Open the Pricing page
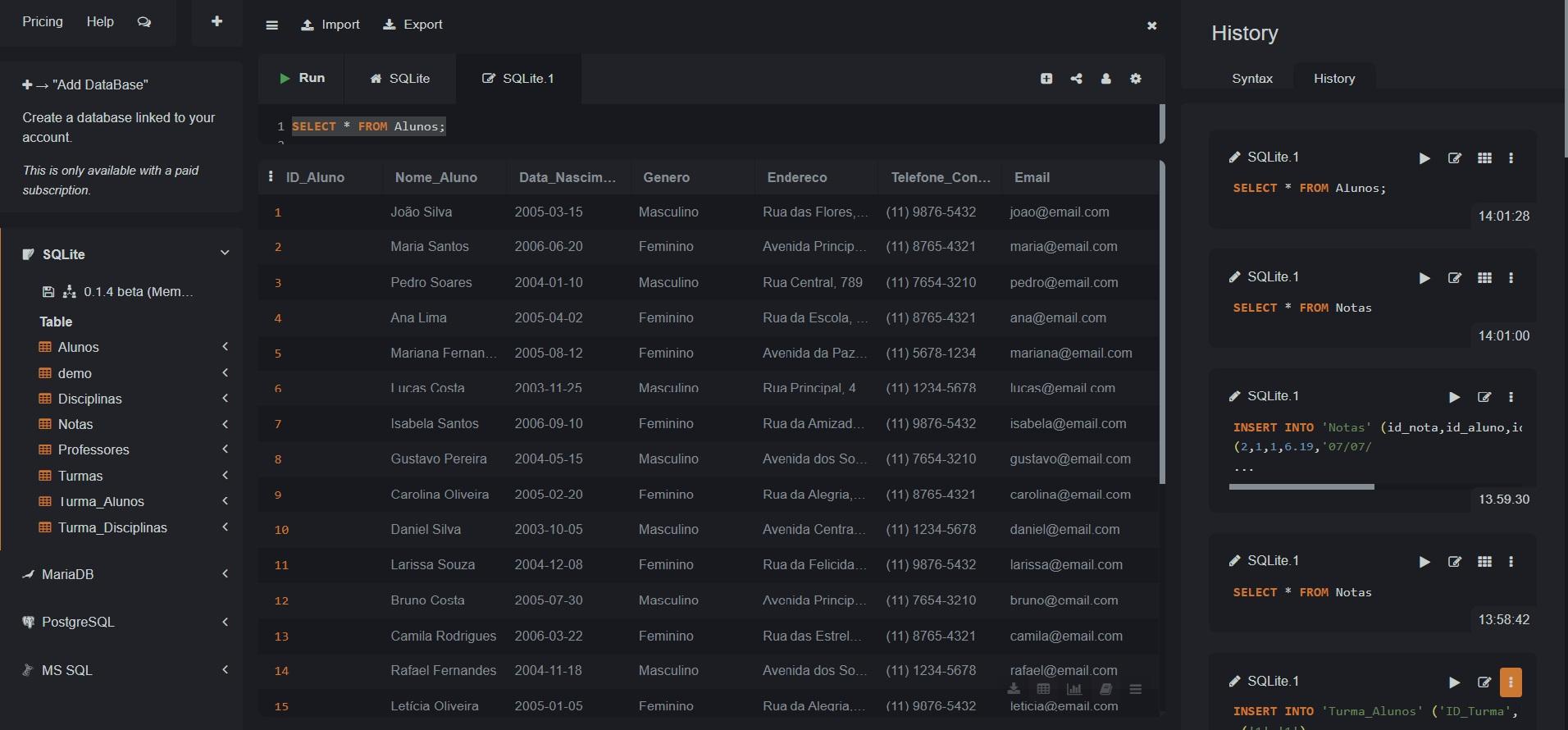1568x730 pixels. [x=43, y=22]
